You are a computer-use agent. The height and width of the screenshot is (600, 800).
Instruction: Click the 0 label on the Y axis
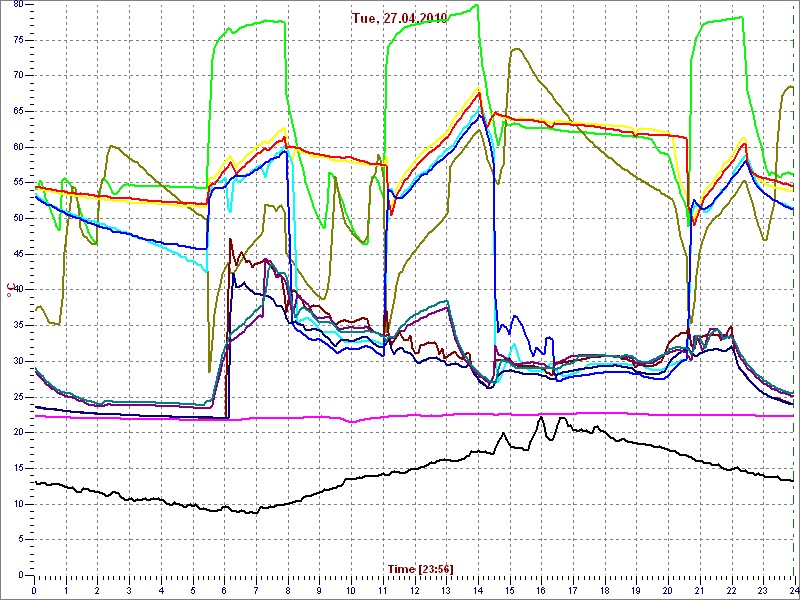click(x=19, y=575)
